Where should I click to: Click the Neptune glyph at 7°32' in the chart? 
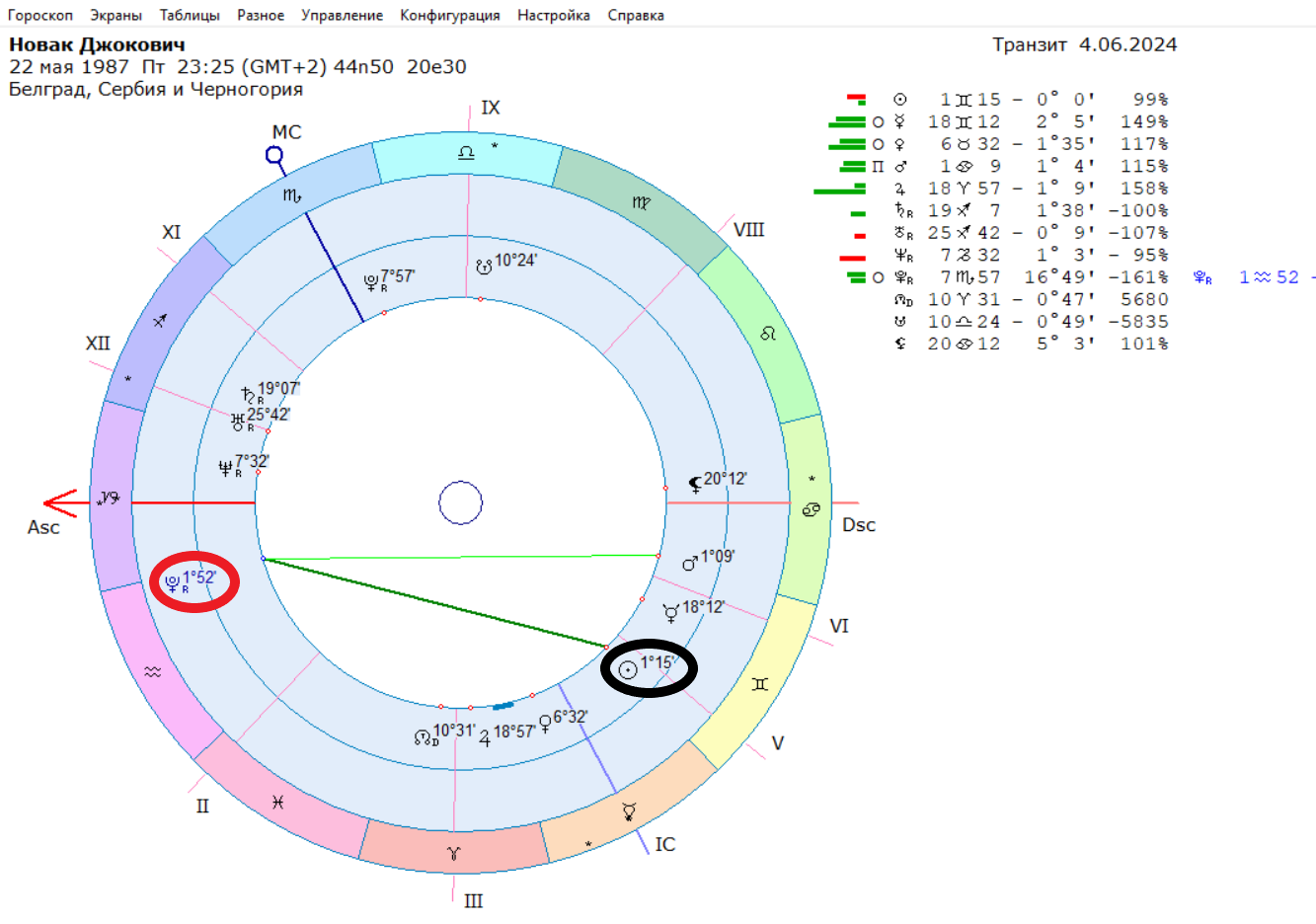(226, 468)
